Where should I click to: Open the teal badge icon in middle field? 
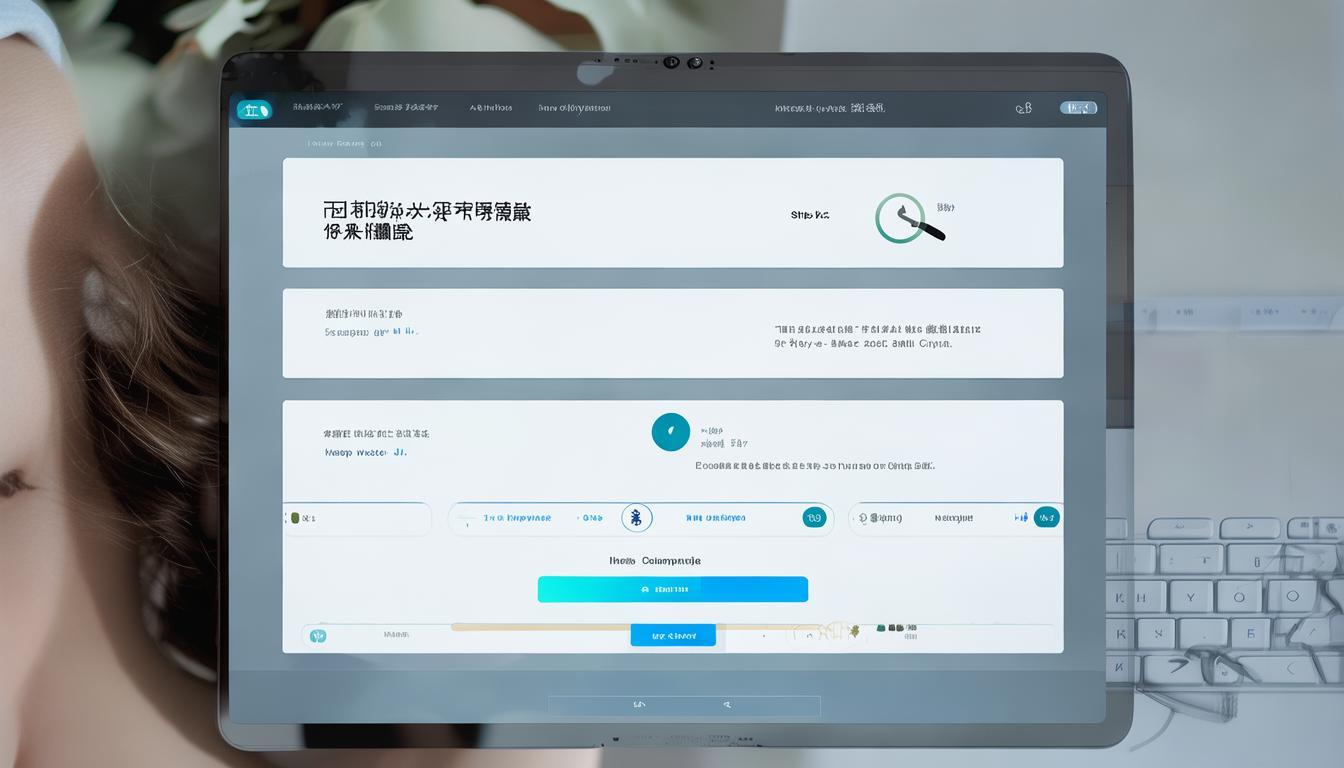click(x=815, y=517)
